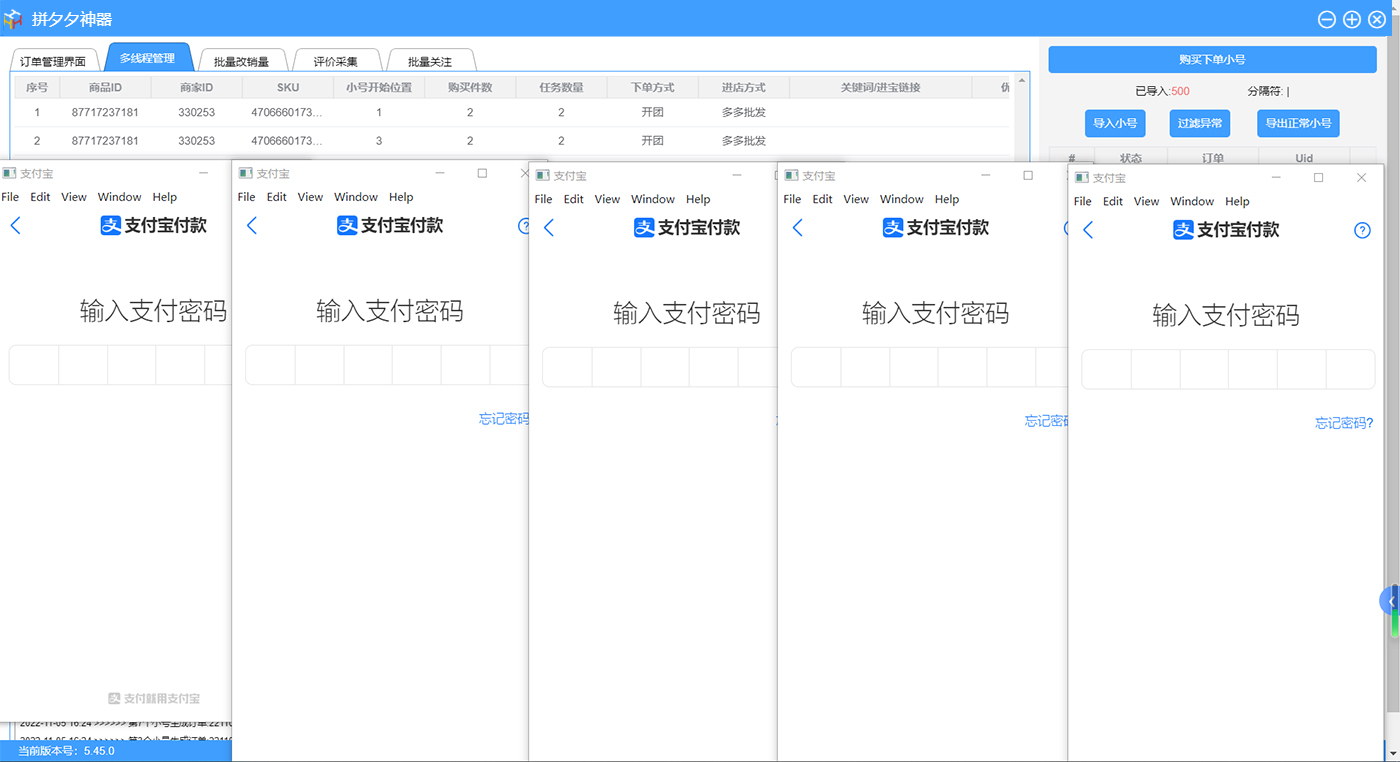
Task: Select table row with 序号 1
Action: coord(512,113)
